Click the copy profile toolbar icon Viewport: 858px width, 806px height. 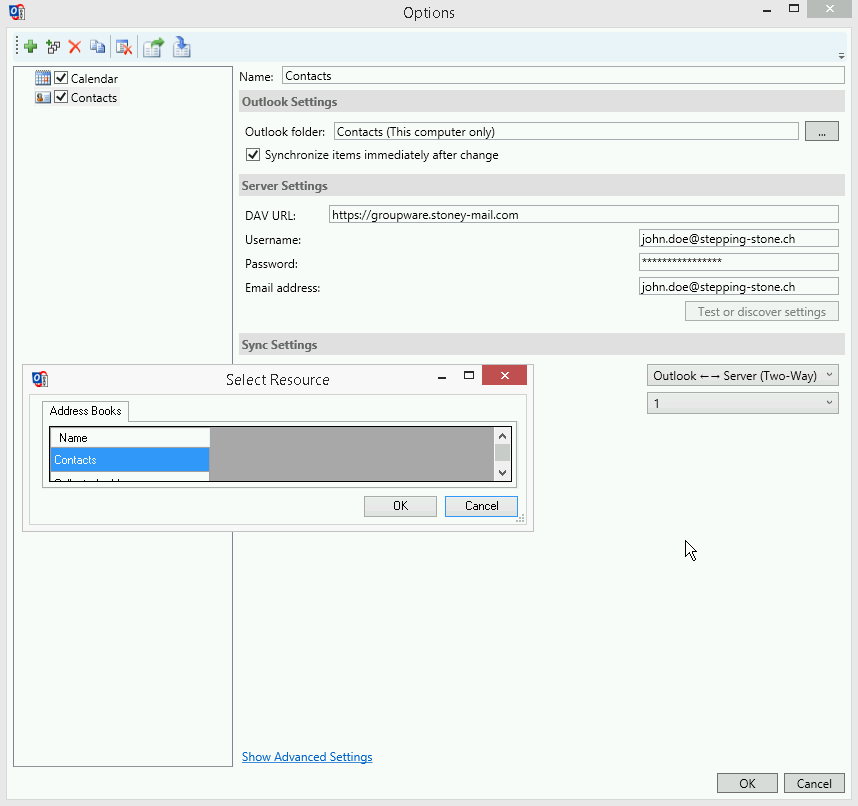pos(97,47)
